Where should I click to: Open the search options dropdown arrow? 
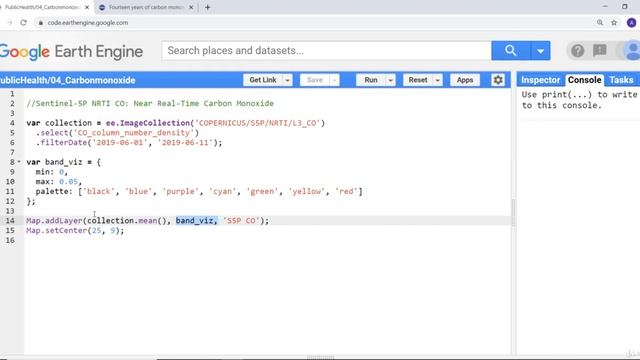(540, 51)
